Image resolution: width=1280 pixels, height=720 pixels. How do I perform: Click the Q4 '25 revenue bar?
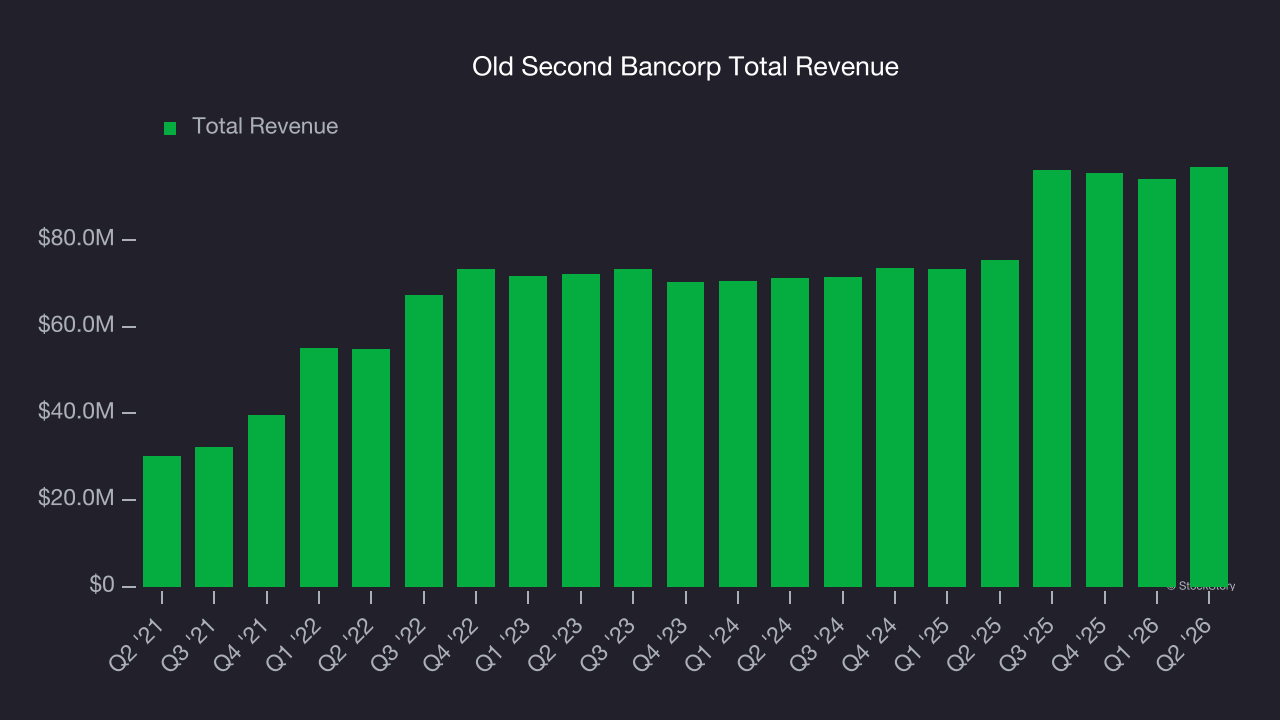tap(1105, 380)
